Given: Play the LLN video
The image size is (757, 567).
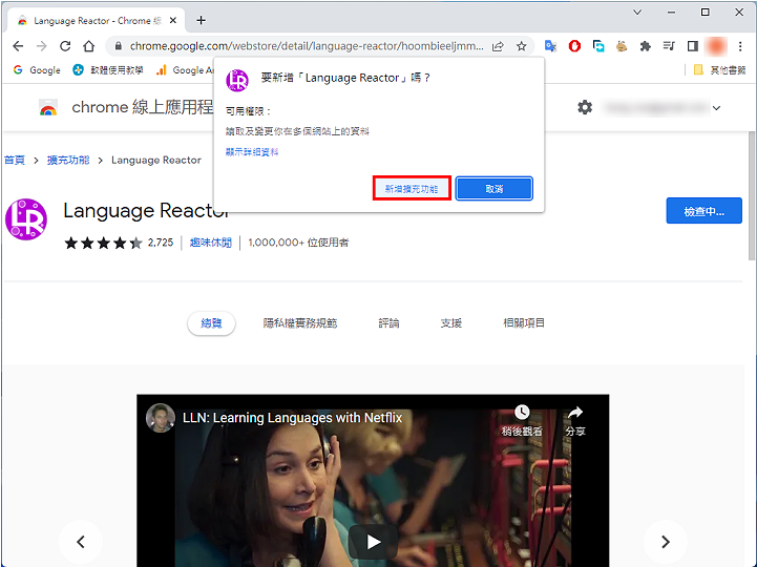Looking at the screenshot, I should tap(373, 542).
